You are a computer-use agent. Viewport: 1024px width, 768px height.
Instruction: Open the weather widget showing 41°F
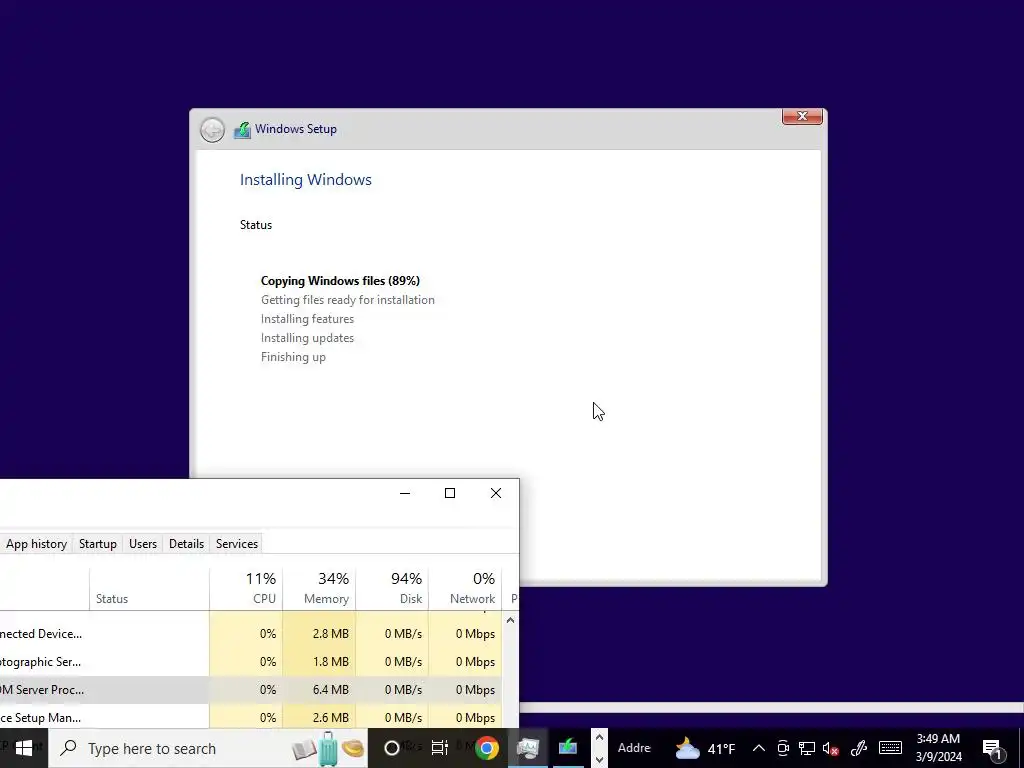tap(705, 748)
